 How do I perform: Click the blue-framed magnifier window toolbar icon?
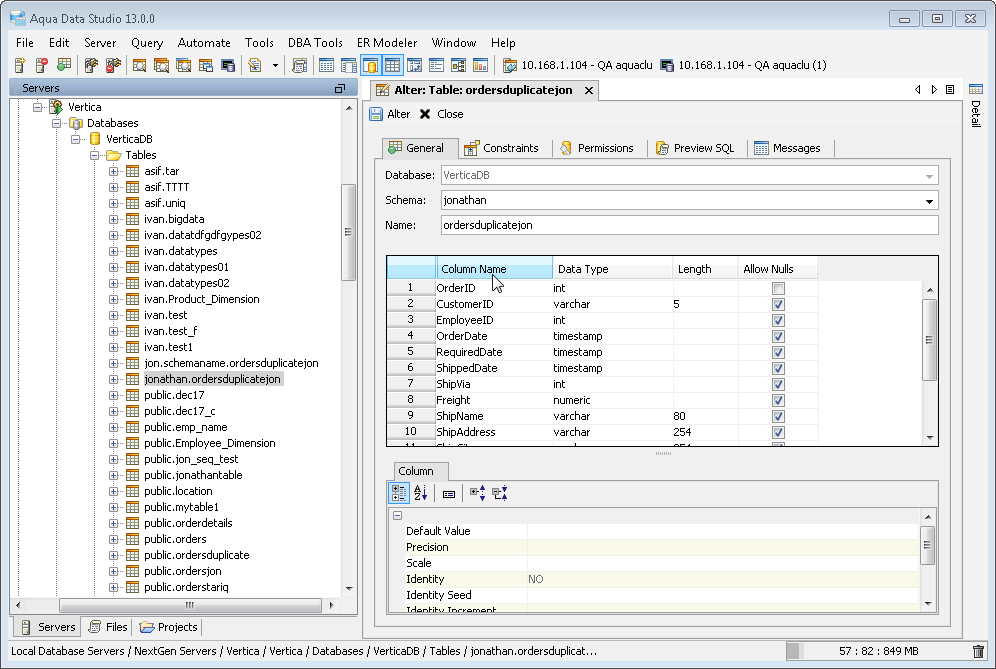pos(184,65)
